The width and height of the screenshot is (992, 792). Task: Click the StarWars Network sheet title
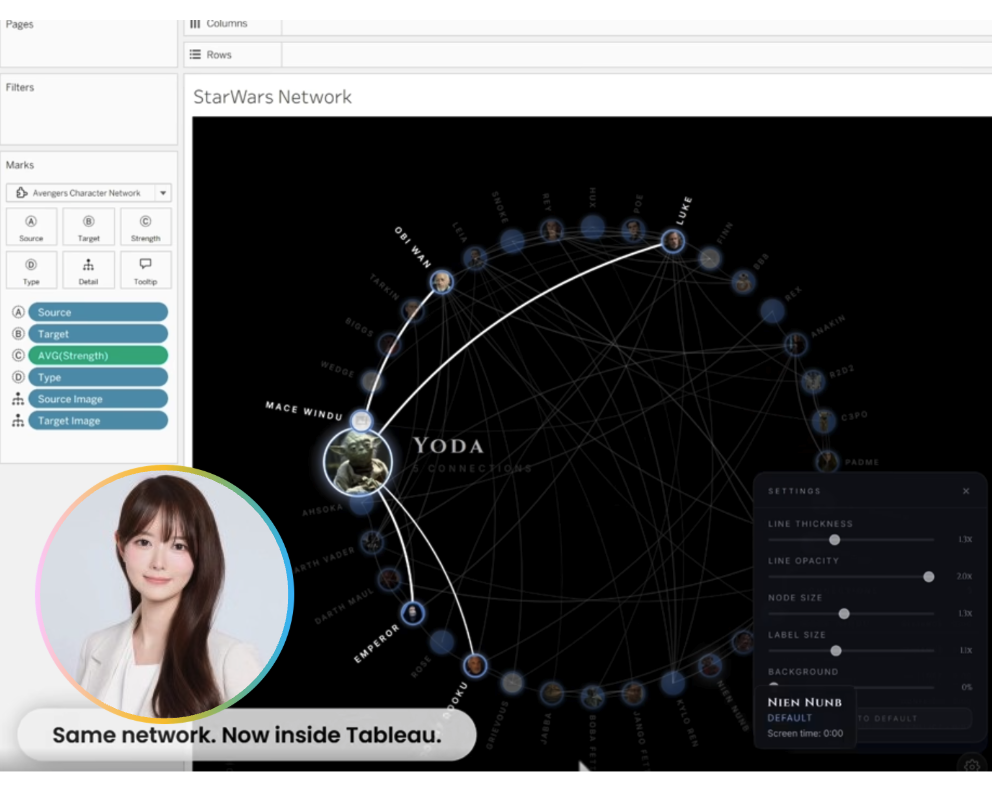272,97
